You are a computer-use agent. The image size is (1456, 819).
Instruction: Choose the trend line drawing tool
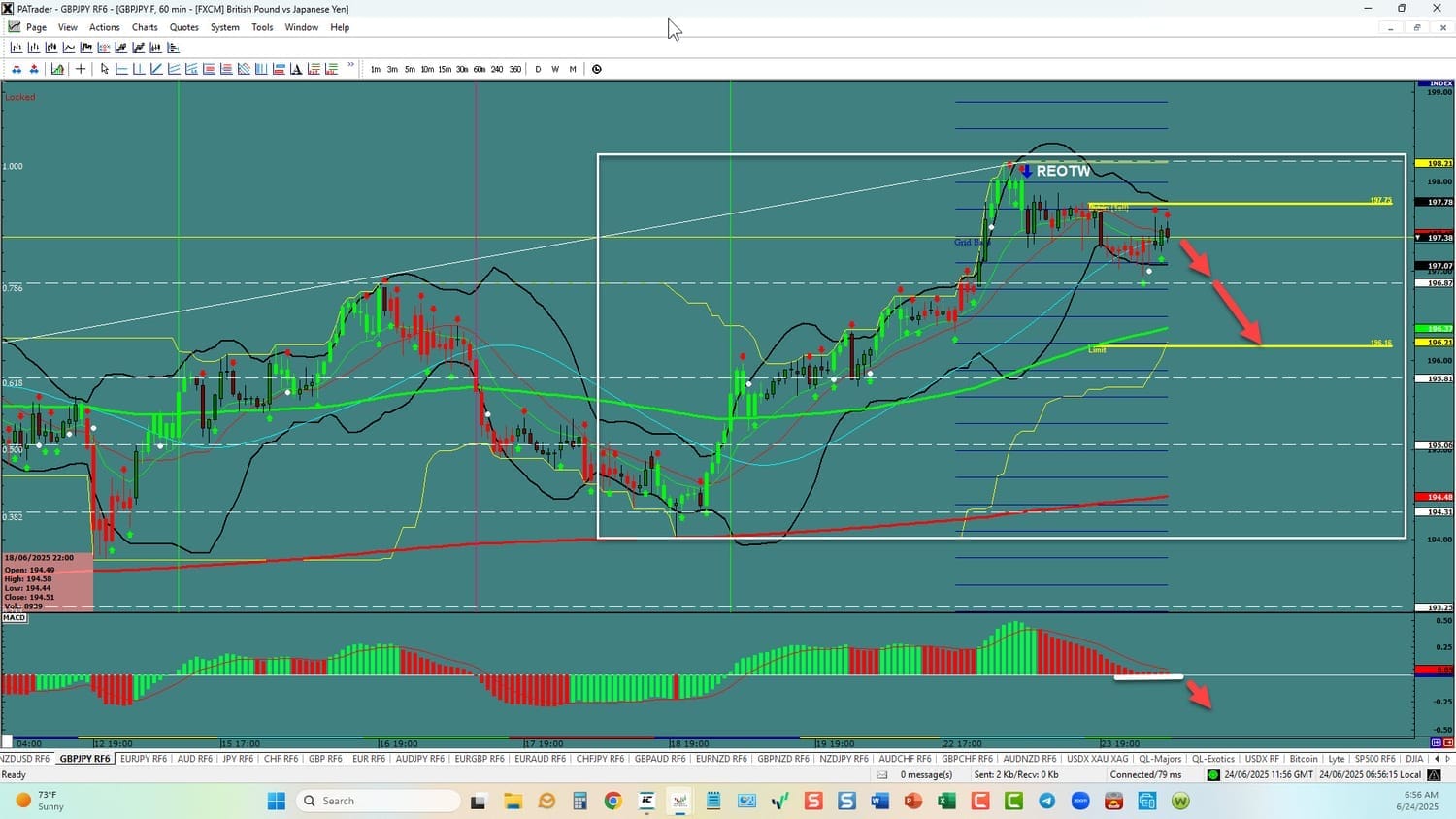point(156,69)
